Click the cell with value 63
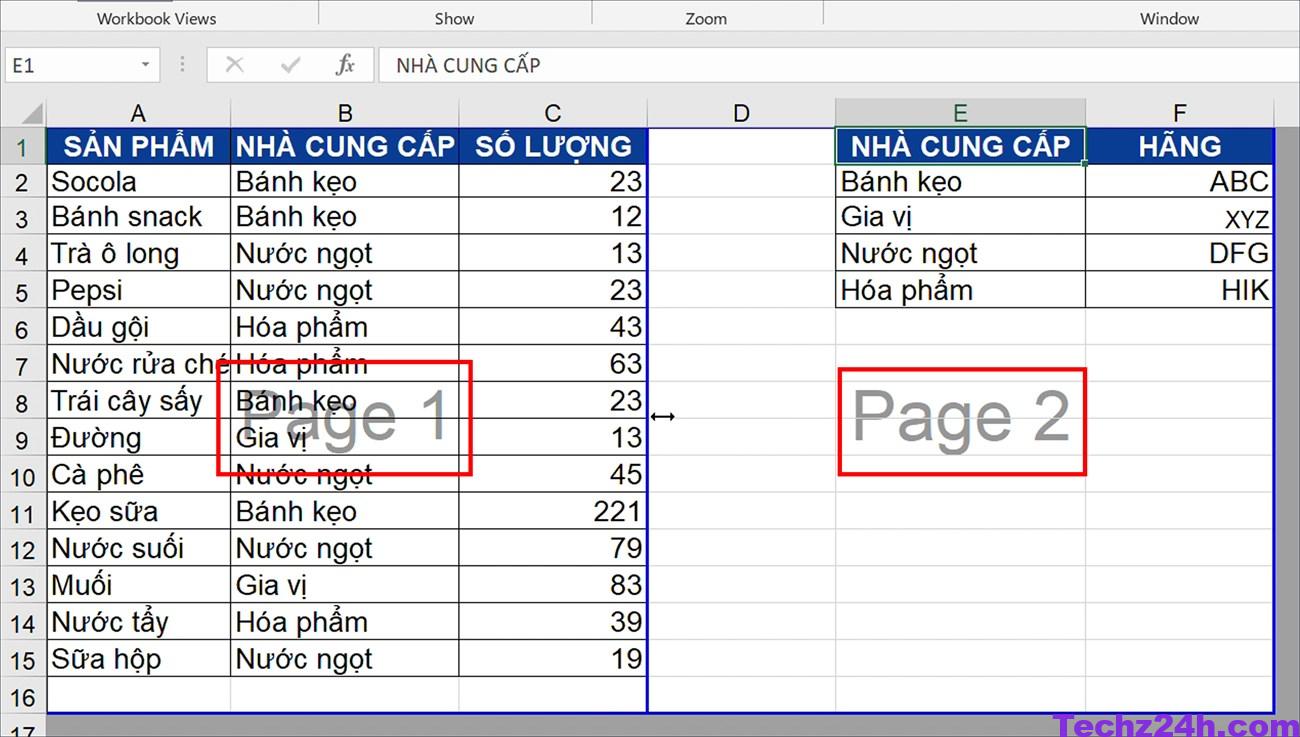1300x737 pixels. coord(553,364)
